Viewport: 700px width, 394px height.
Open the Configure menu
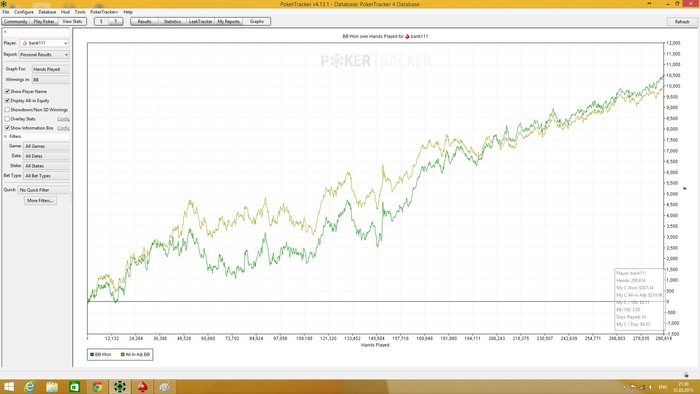(24, 12)
